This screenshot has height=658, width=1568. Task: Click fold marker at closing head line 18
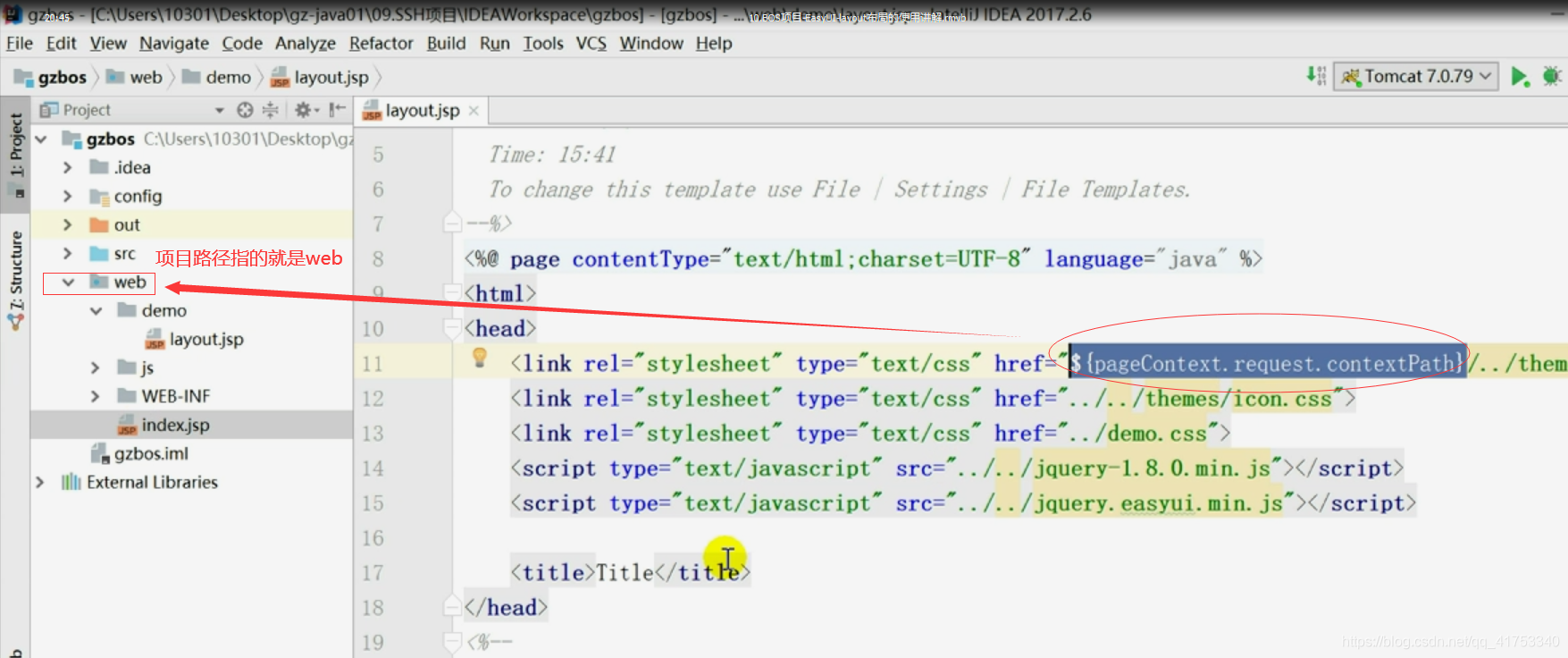452,607
